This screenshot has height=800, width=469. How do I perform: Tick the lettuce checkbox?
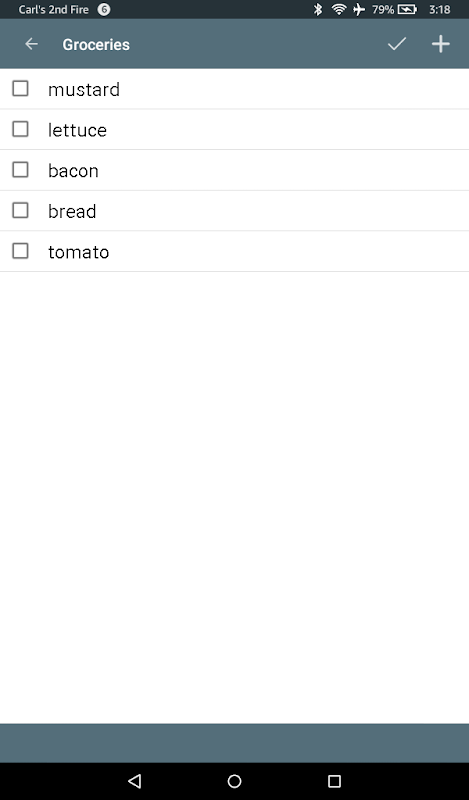point(20,129)
